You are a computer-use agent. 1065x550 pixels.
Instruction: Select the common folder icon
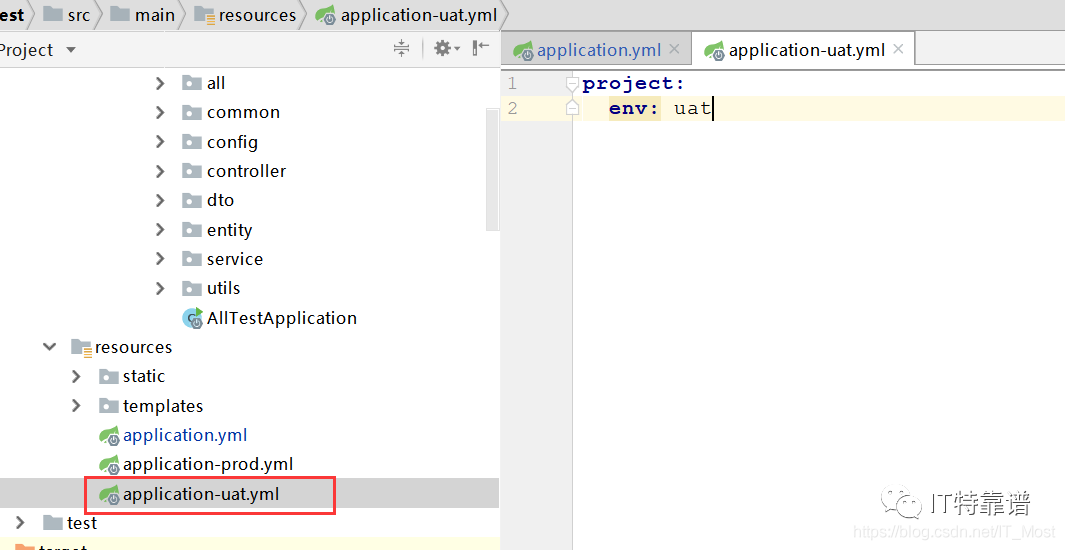pyautogui.click(x=192, y=113)
